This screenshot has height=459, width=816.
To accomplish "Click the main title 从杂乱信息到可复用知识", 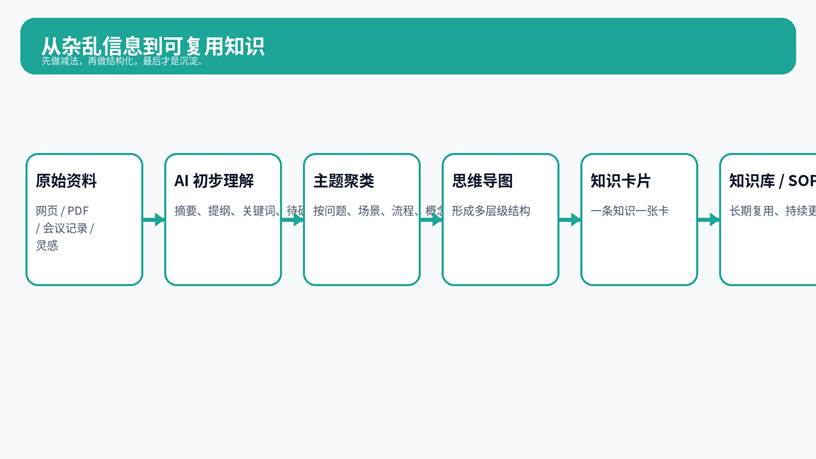I will click(152, 45).
